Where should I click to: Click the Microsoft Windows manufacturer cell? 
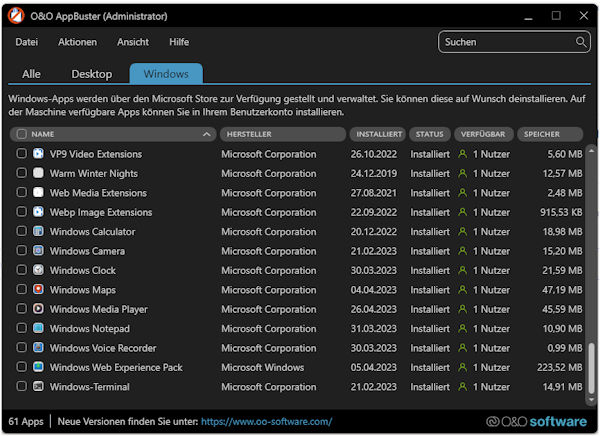coord(262,367)
